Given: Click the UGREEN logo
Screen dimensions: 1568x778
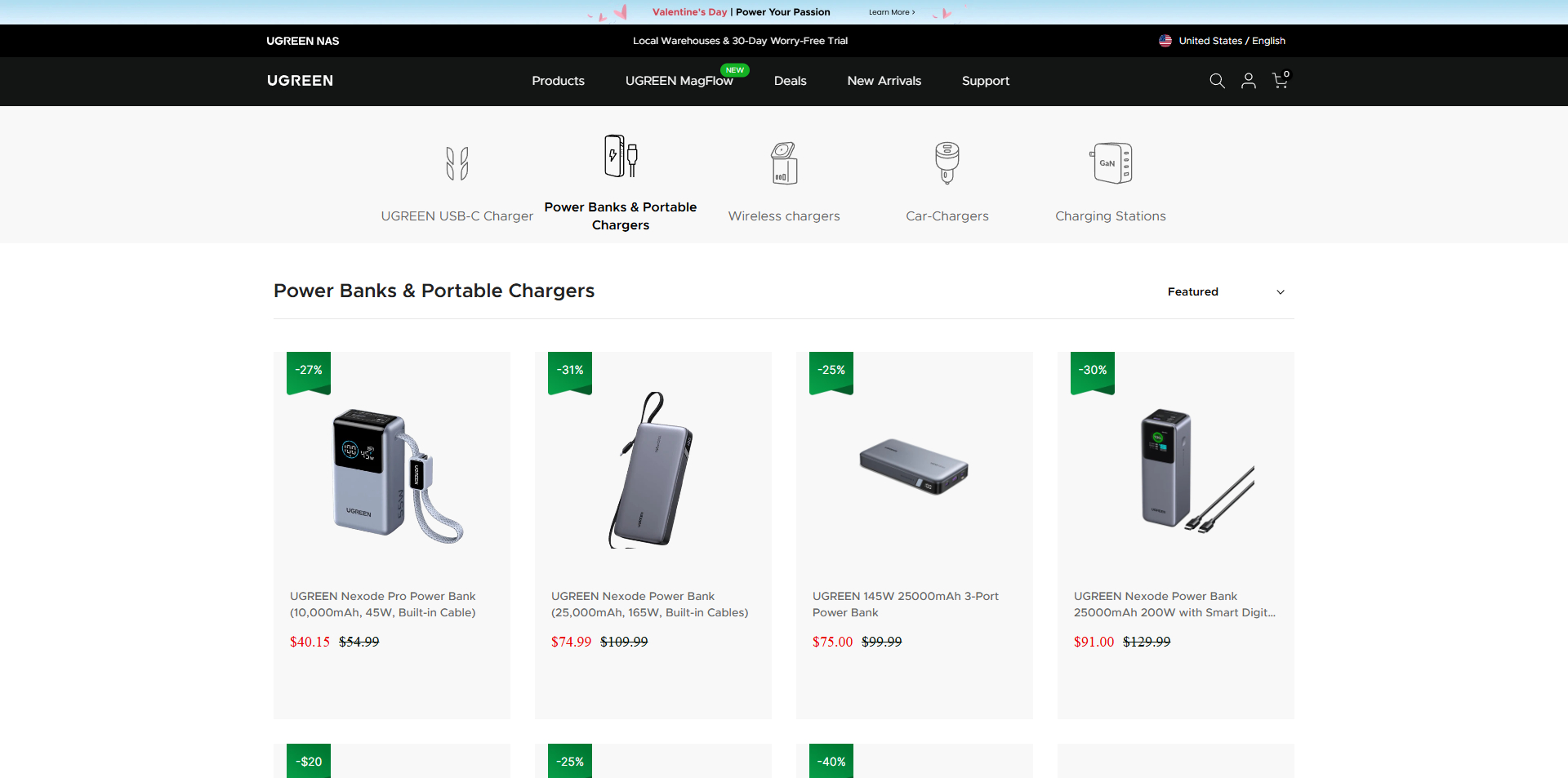Looking at the screenshot, I should coord(299,81).
